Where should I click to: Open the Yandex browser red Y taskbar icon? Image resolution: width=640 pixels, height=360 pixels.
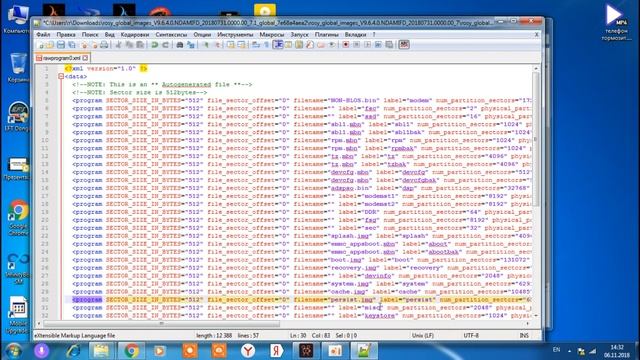coord(247,351)
